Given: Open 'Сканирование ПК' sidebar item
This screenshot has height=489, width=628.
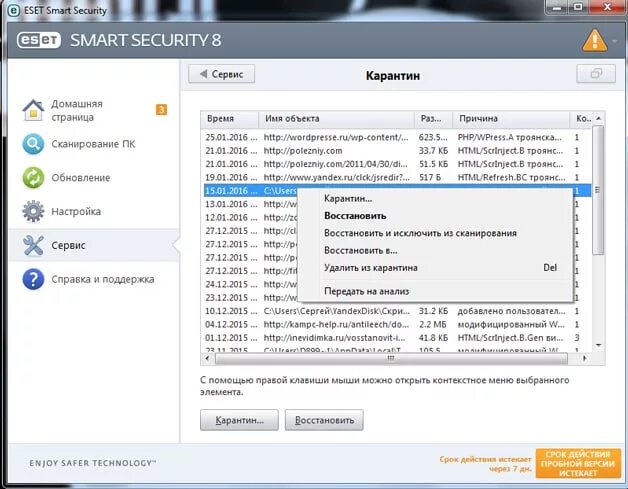Looking at the screenshot, I should [x=94, y=144].
